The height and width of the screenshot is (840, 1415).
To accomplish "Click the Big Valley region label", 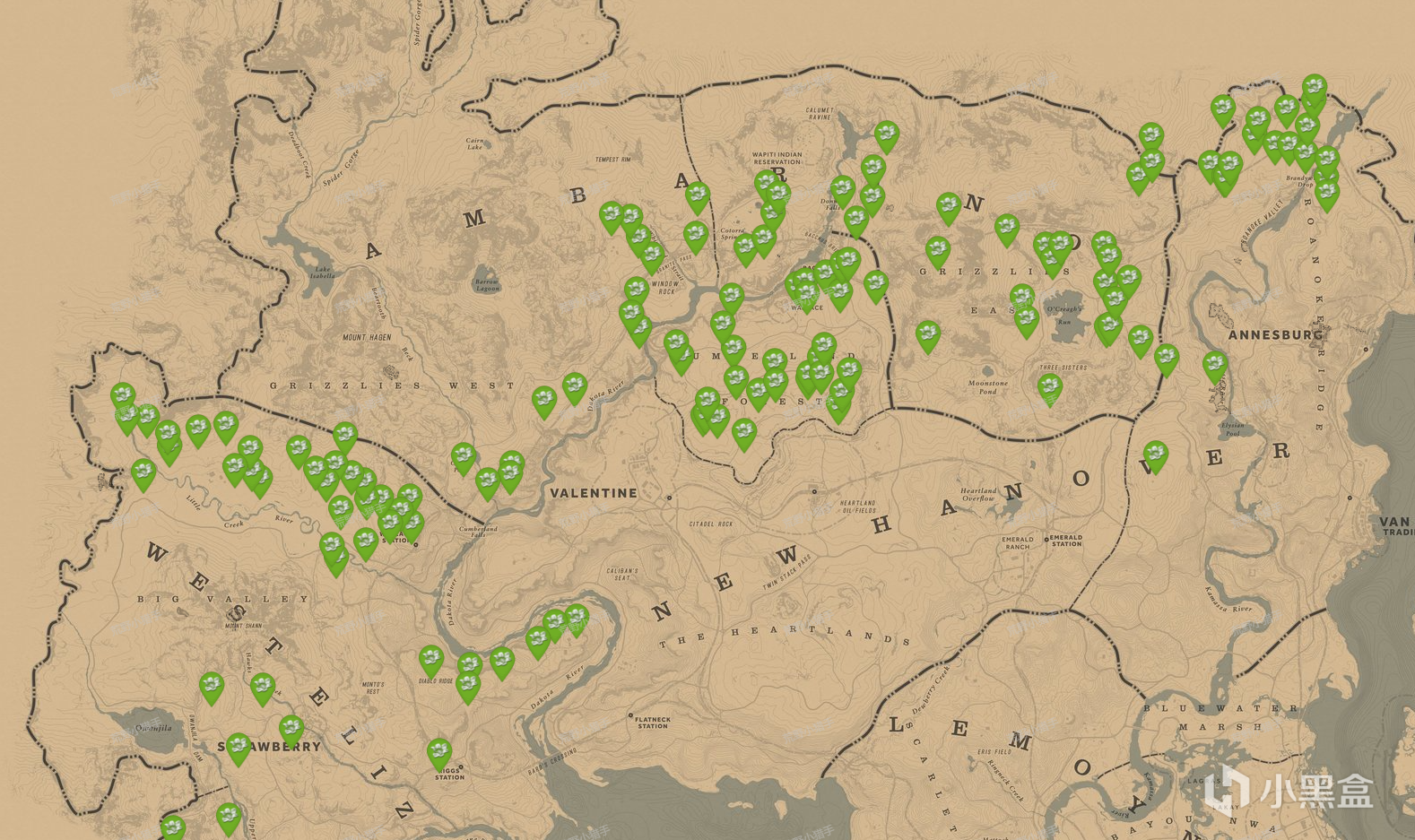I will tap(223, 599).
